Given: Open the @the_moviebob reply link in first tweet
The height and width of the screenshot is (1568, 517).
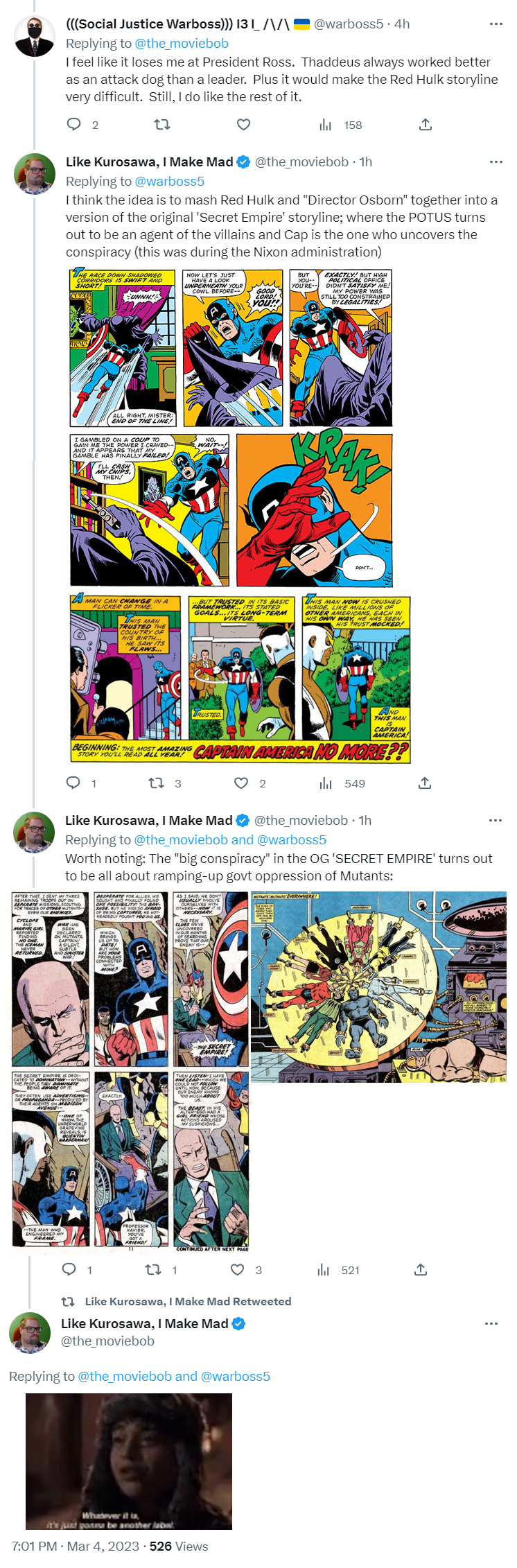Looking at the screenshot, I should point(182,44).
